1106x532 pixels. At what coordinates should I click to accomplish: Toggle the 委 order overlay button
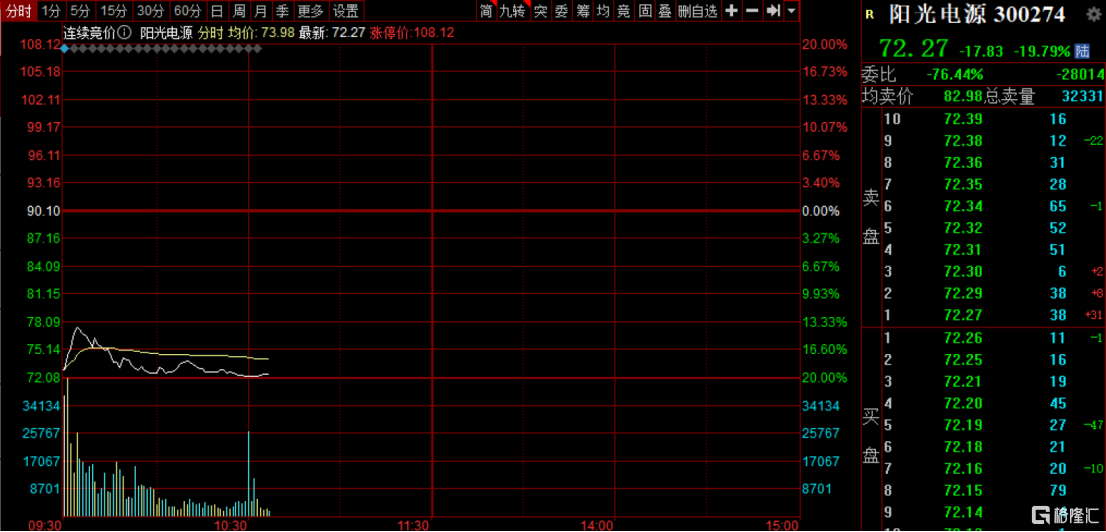[x=561, y=11]
